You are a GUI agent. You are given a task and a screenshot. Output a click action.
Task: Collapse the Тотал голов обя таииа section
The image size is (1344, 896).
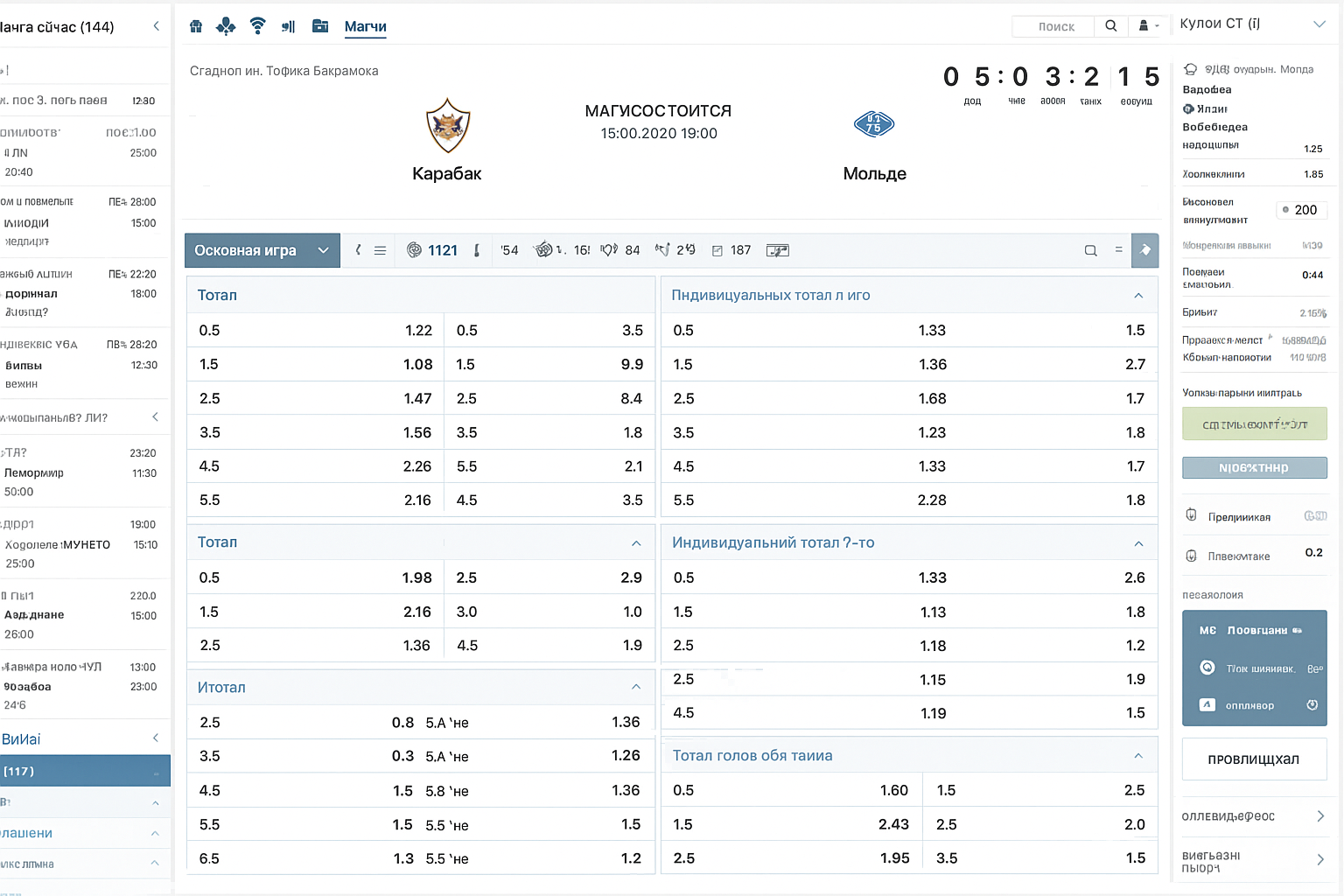coord(1137,755)
